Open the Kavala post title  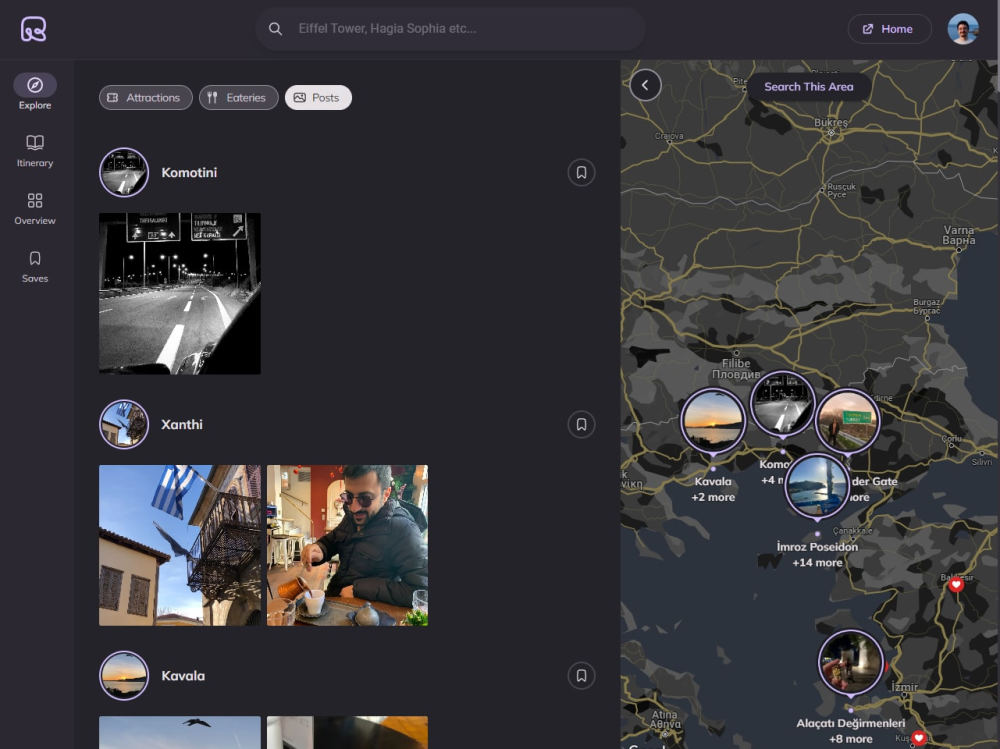point(183,676)
